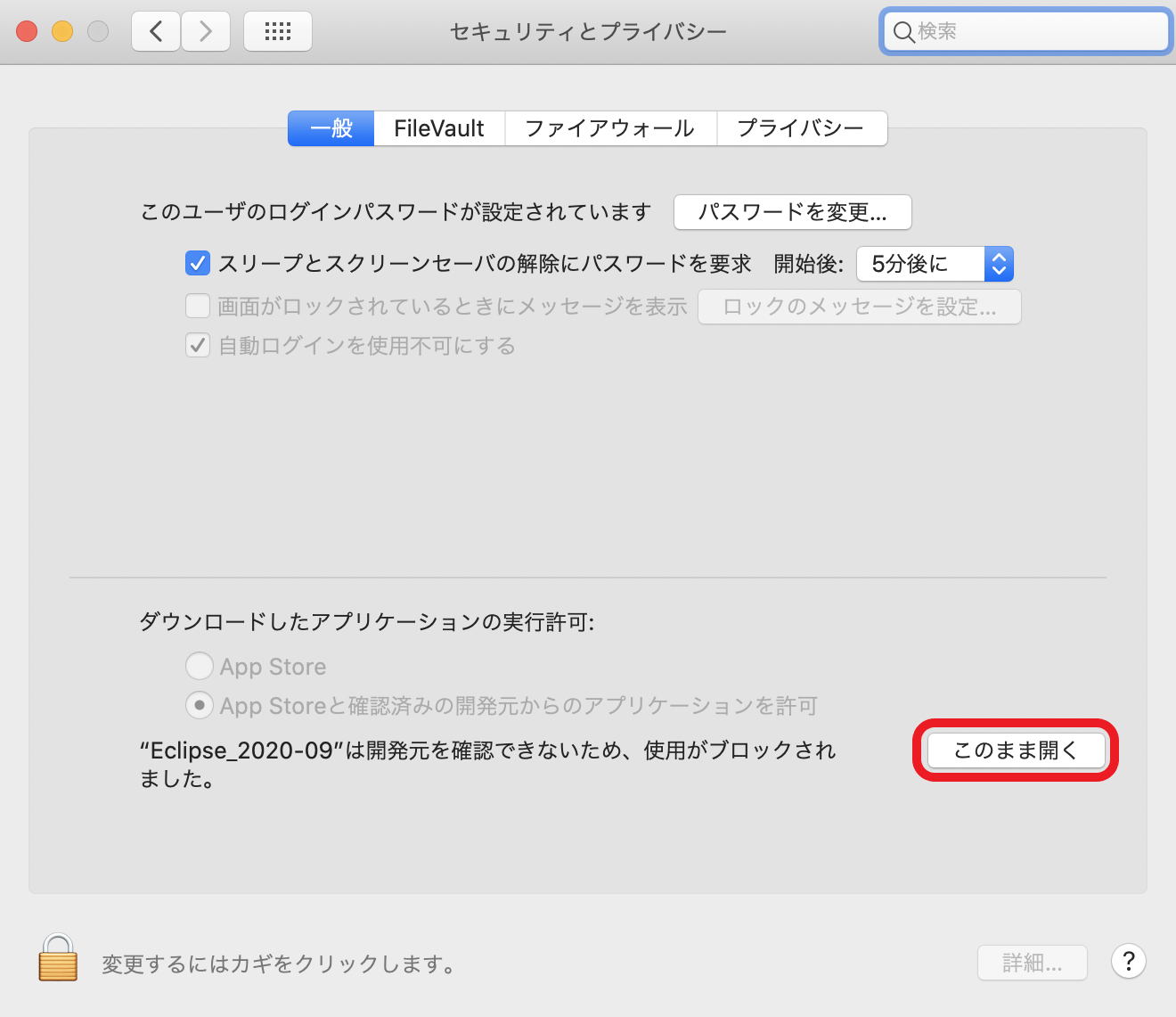This screenshot has width=1176, height=1017.
Task: Open the 5分後に delay dropdown
Action: 935,264
